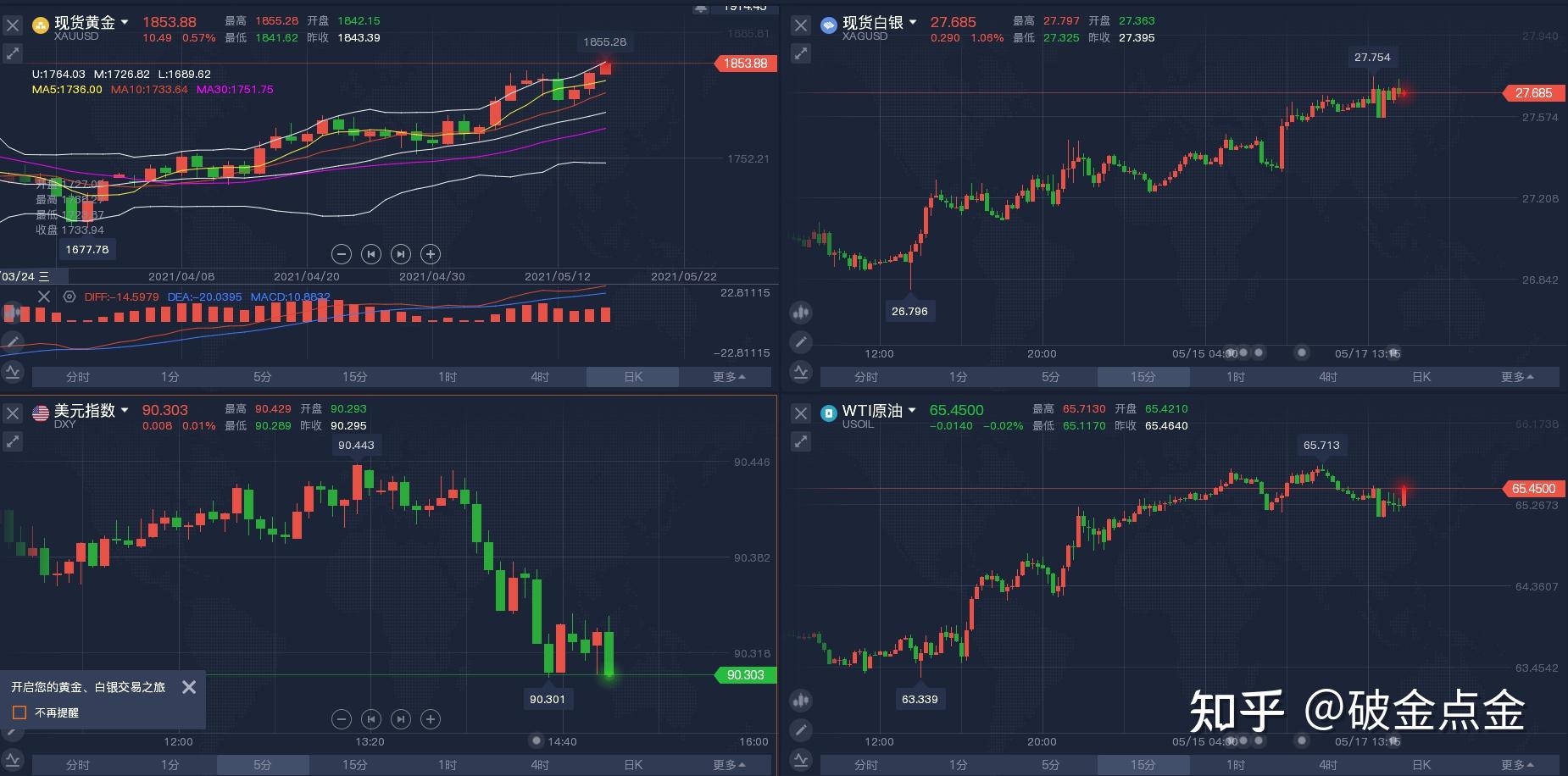
Task: Open the 现货白银 symbol dropdown
Action: pos(913,22)
